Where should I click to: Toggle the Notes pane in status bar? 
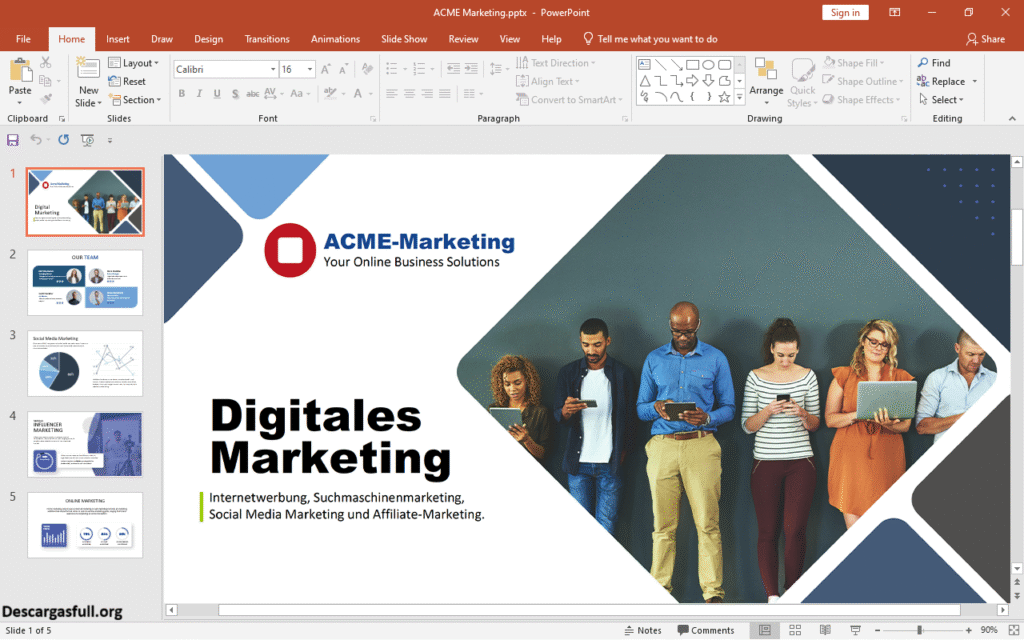(x=641, y=630)
